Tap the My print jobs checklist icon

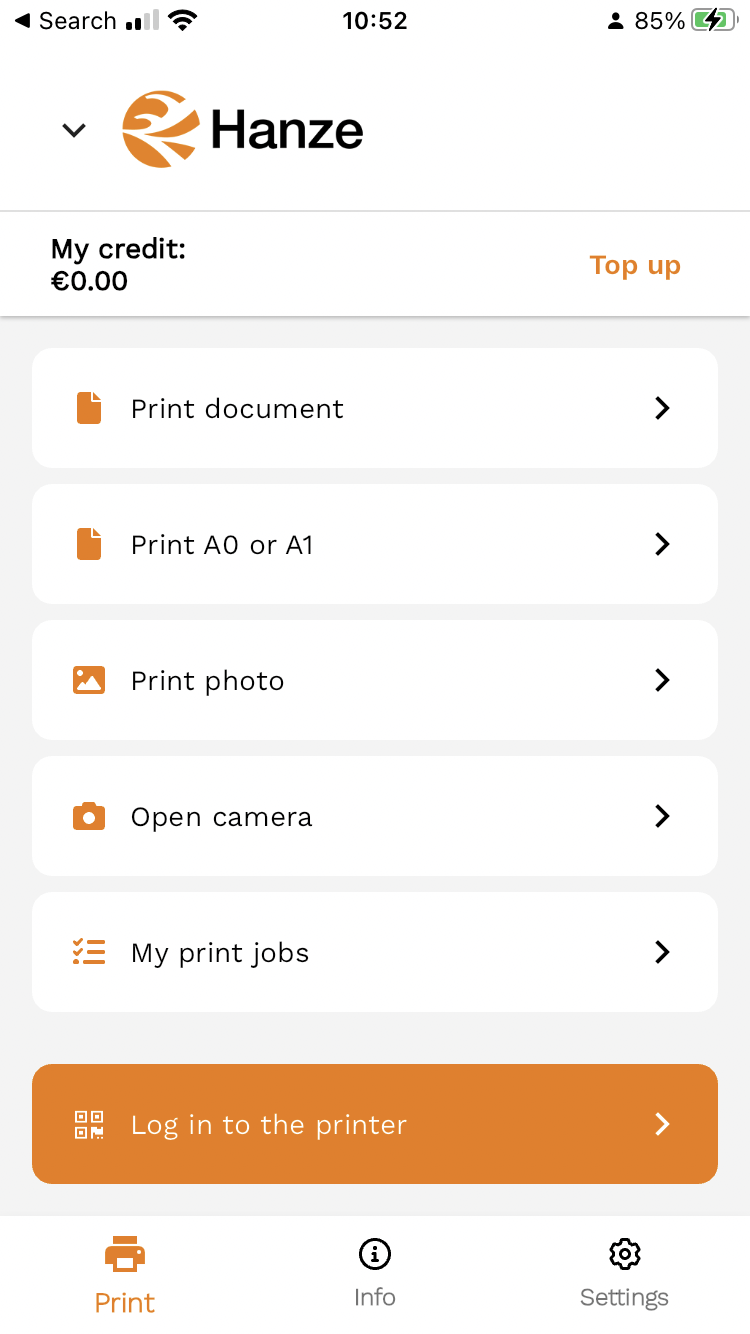coord(89,952)
